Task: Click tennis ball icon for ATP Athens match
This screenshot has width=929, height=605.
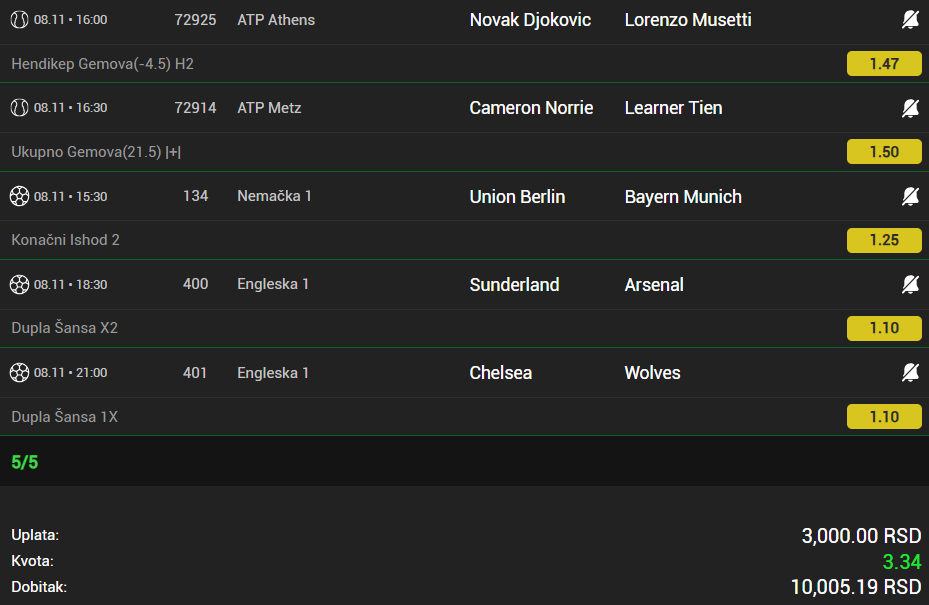Action: pos(19,20)
